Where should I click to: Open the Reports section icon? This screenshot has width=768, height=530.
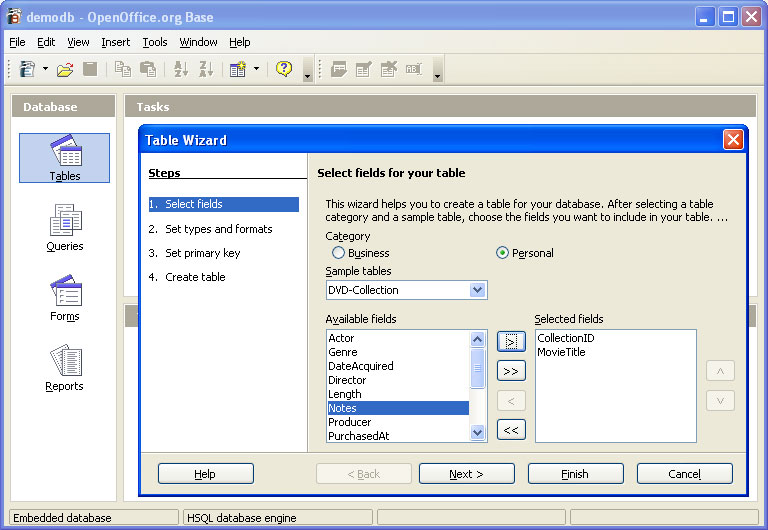65,366
